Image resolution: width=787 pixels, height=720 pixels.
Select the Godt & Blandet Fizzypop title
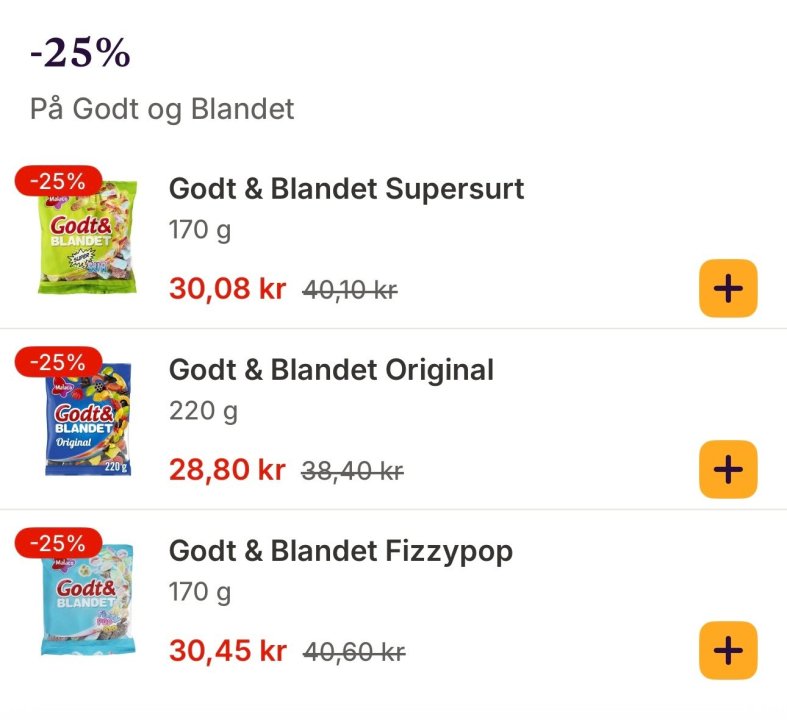[340, 551]
